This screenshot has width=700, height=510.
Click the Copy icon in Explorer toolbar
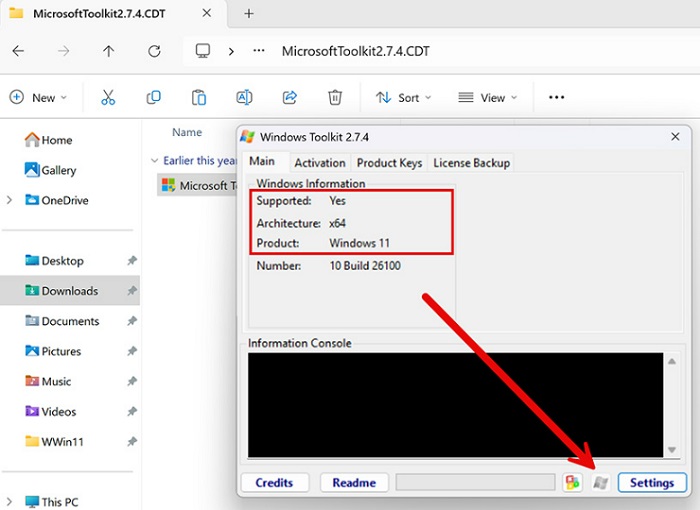(x=154, y=97)
